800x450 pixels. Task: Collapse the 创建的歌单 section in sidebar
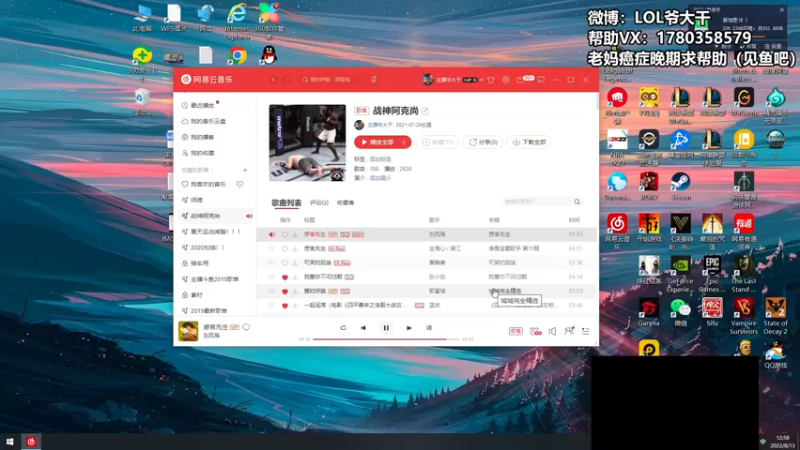point(197,170)
